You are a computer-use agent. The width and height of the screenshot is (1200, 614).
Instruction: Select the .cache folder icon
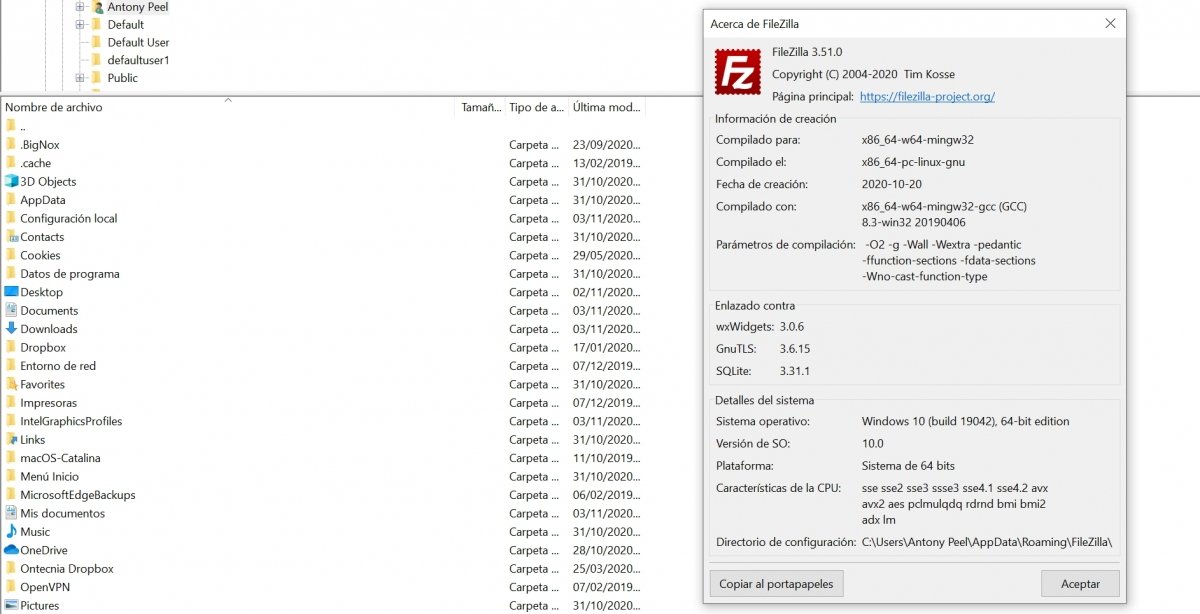click(x=11, y=163)
